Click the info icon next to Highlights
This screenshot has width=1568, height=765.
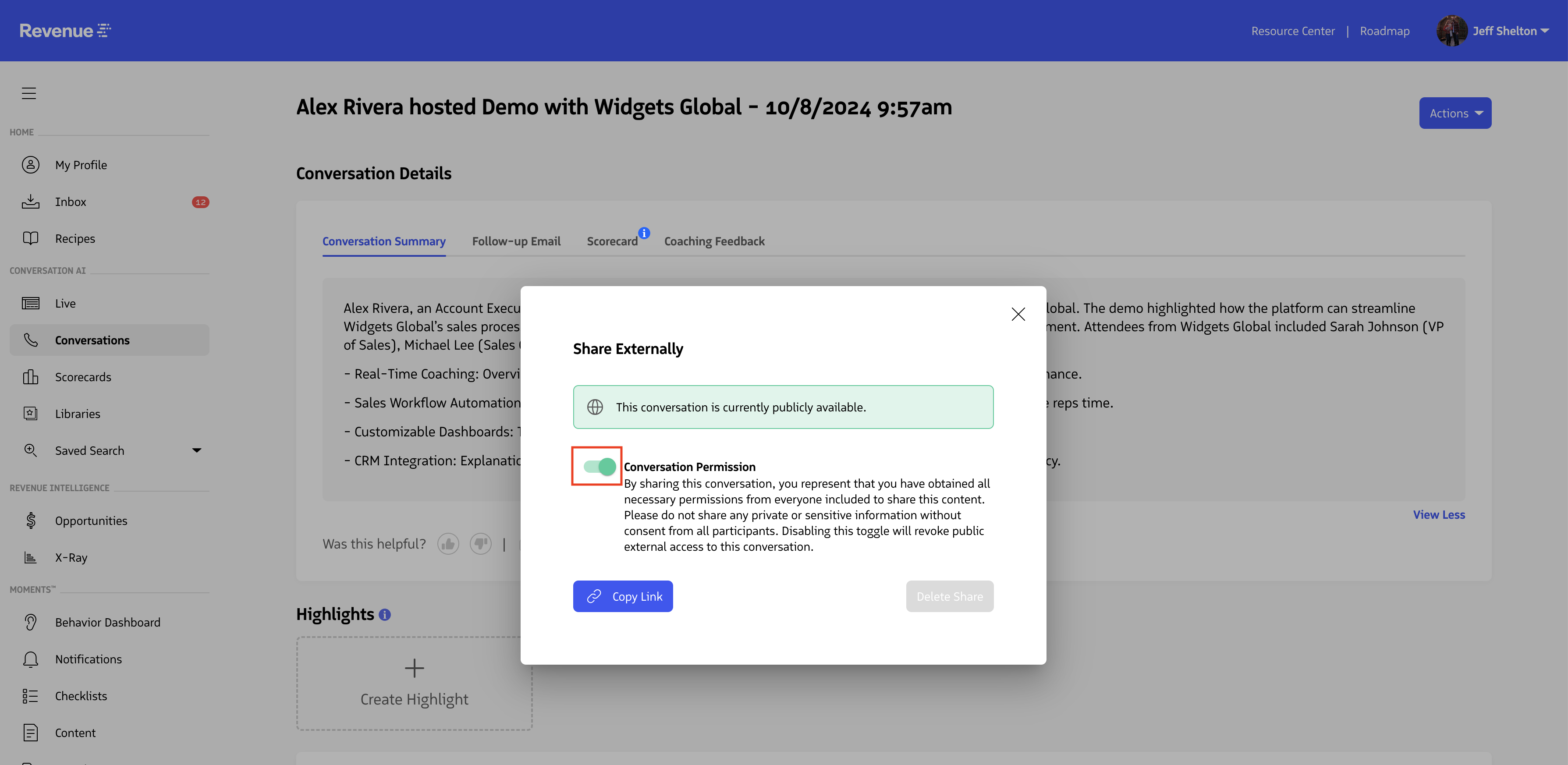point(385,615)
